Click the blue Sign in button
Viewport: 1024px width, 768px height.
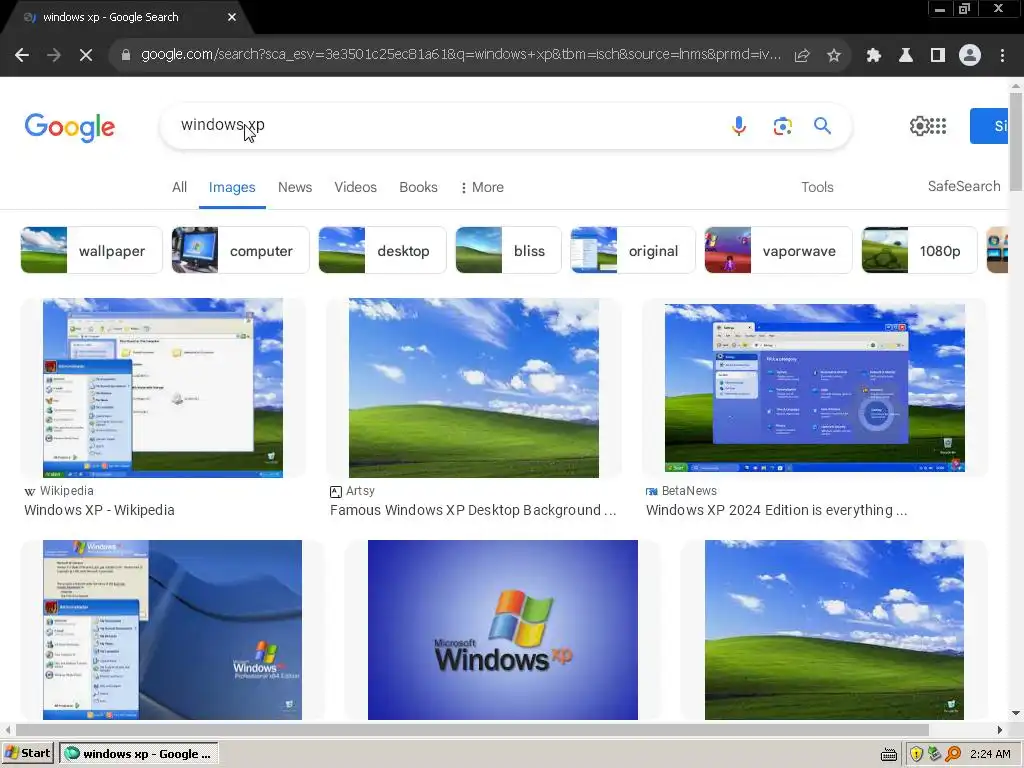(x=989, y=125)
